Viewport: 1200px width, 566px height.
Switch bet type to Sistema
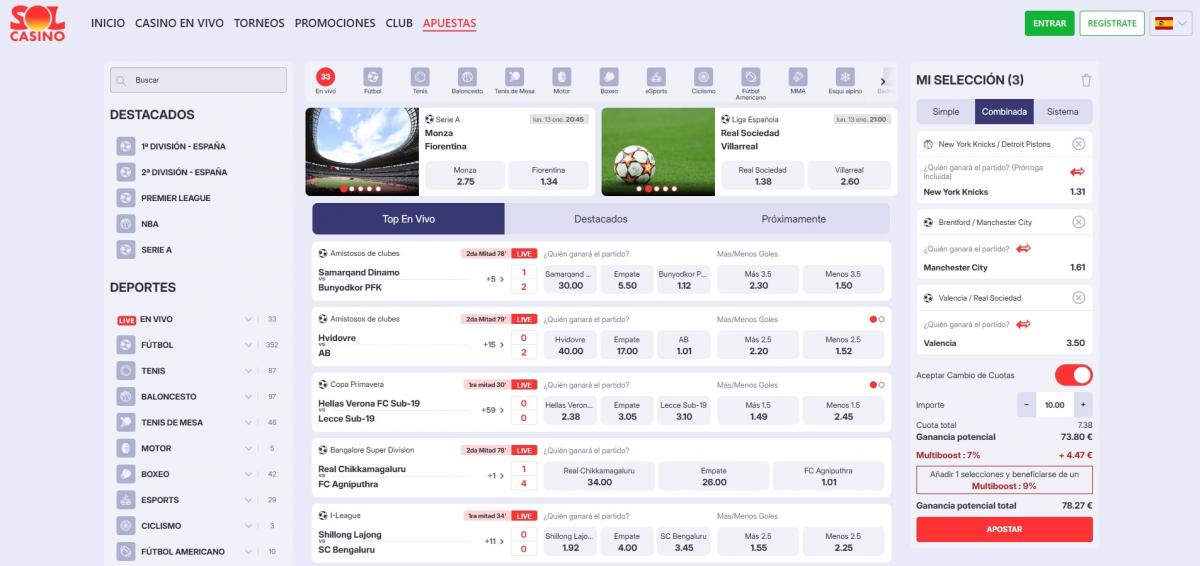pyautogui.click(x=1063, y=112)
